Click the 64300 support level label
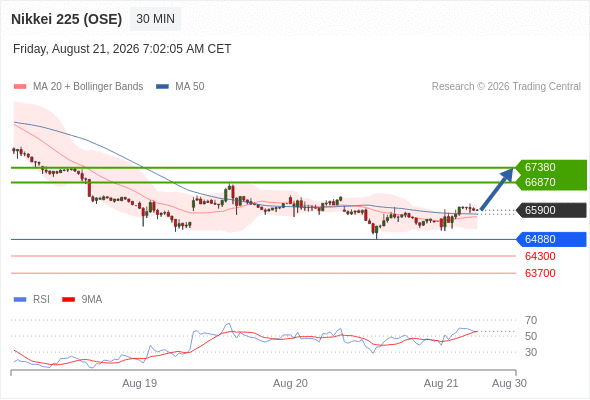The width and height of the screenshot is (590, 400). tap(540, 256)
